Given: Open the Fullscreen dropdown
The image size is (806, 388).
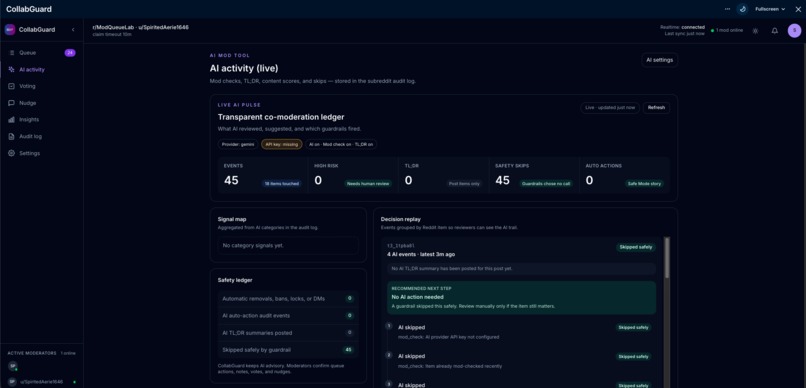Looking at the screenshot, I should 770,9.
